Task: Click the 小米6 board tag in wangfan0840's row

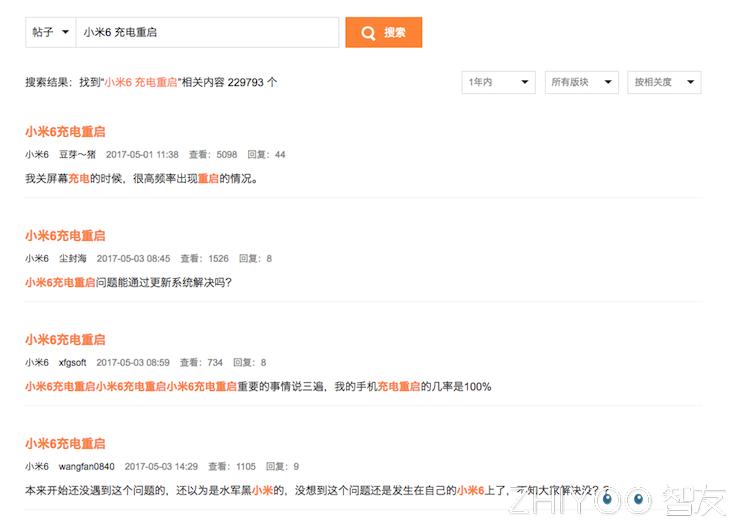Action: [37, 466]
